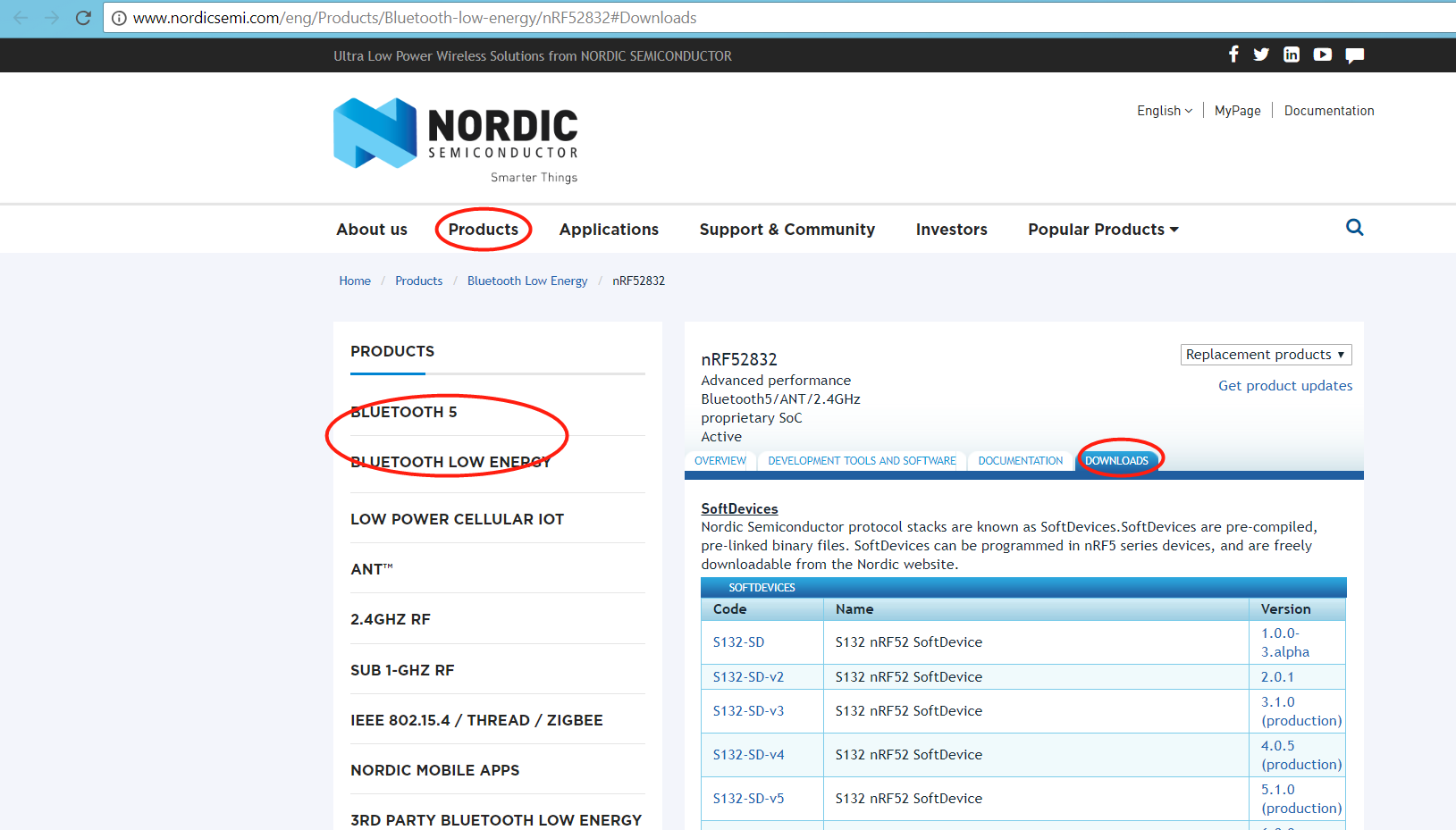Click the chat bubble icon in header

(x=1355, y=55)
